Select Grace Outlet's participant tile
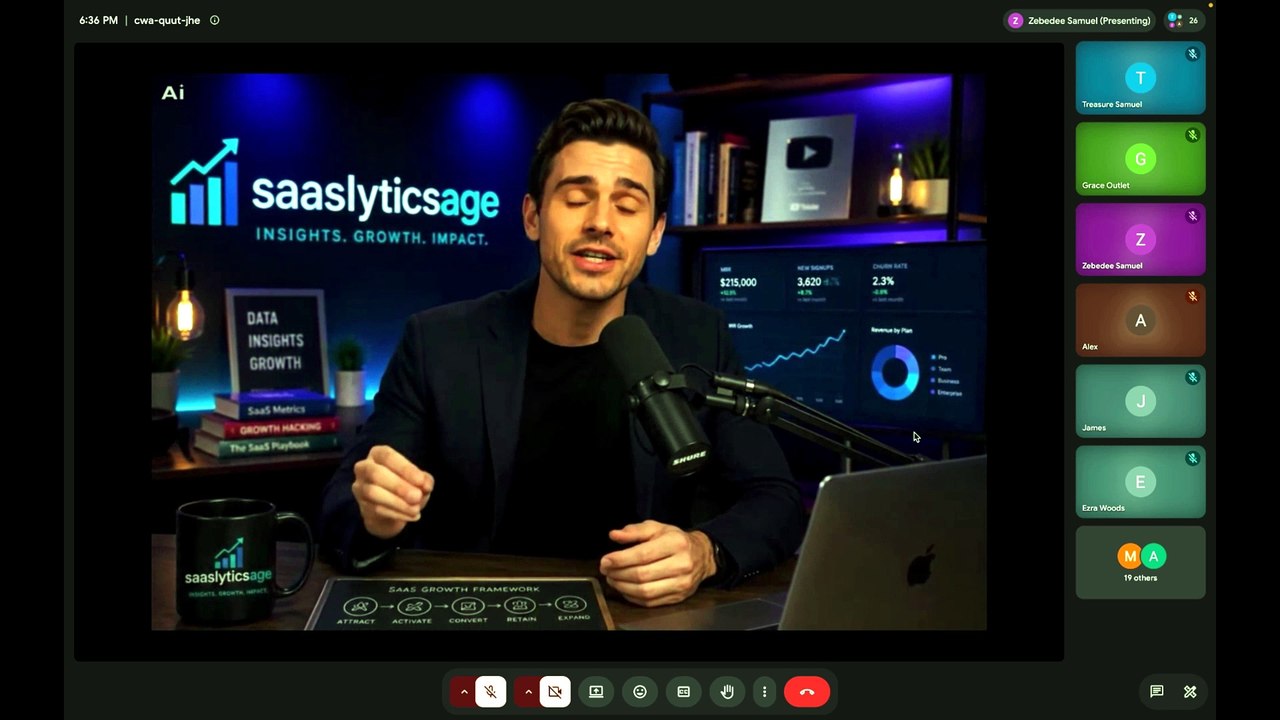The image size is (1280, 720). 1140,159
